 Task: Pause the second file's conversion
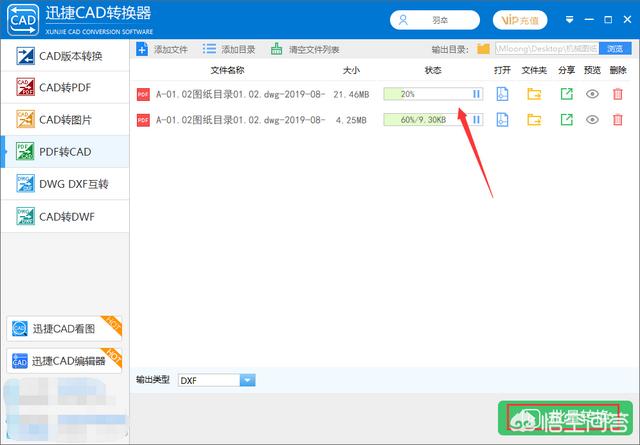(x=476, y=120)
